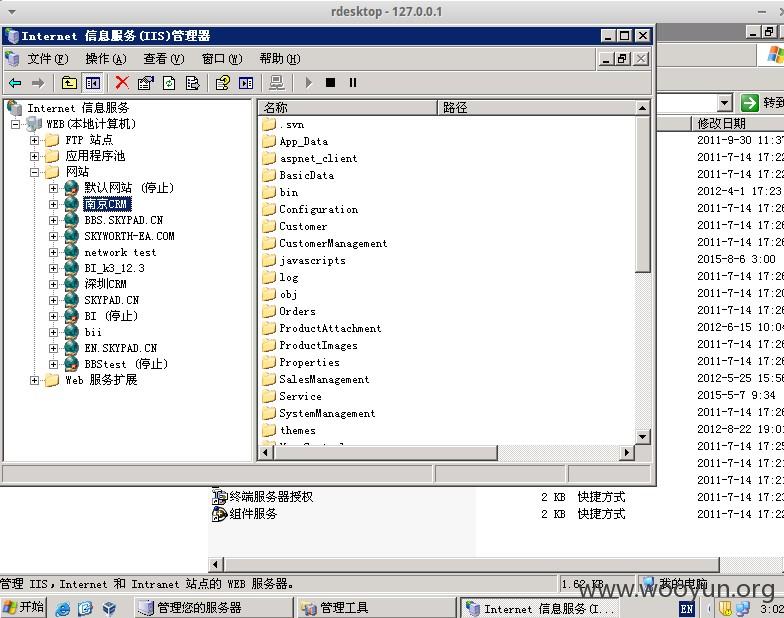784x618 pixels.
Task: Select the network test site
Action: tap(120, 252)
